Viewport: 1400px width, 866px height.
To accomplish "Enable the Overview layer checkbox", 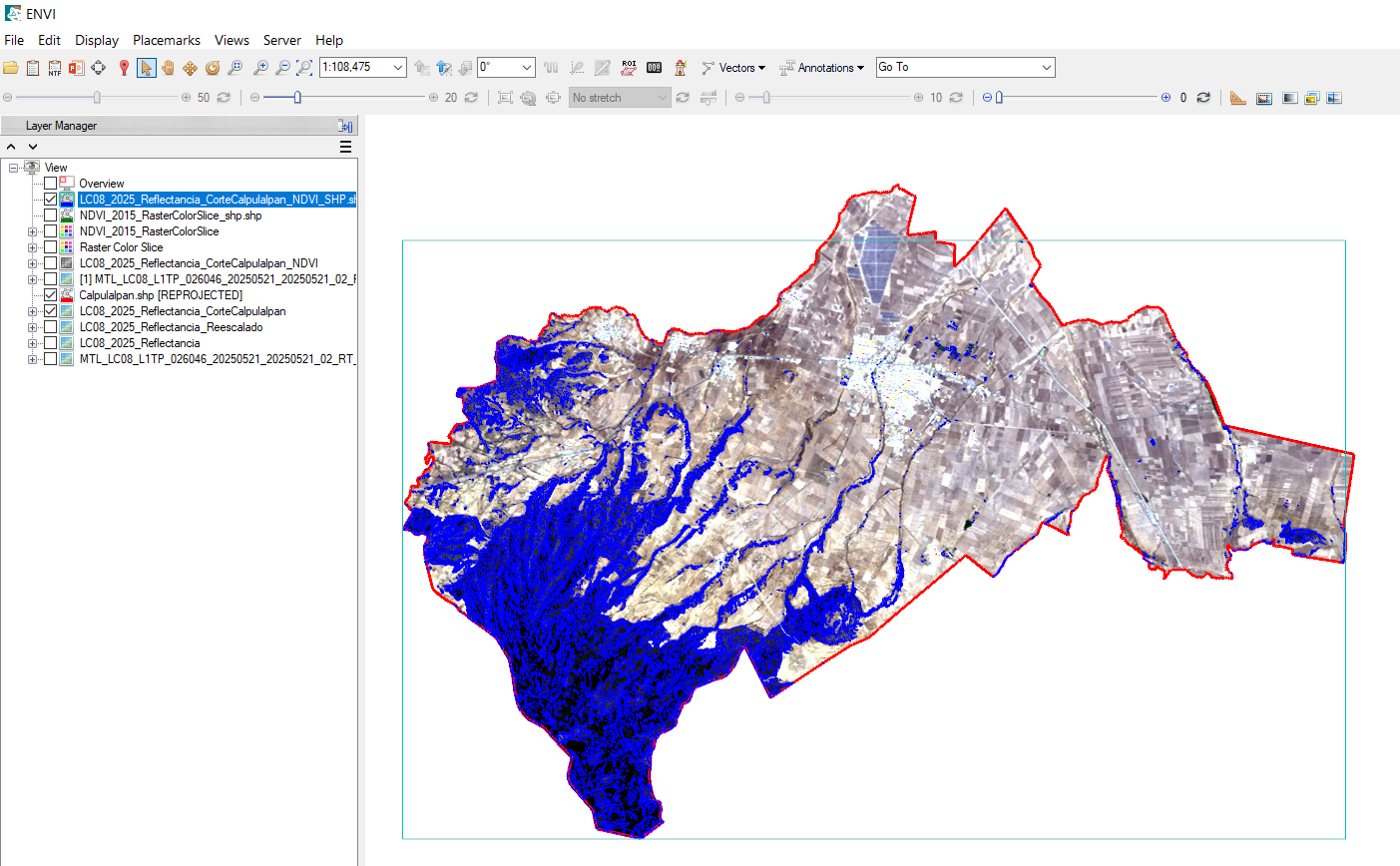I will click(x=50, y=184).
